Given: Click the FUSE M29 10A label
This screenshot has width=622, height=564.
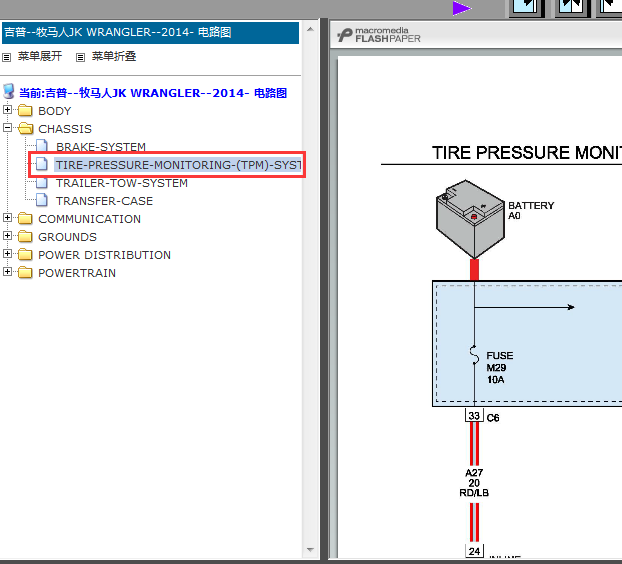Looking at the screenshot, I should 499,368.
